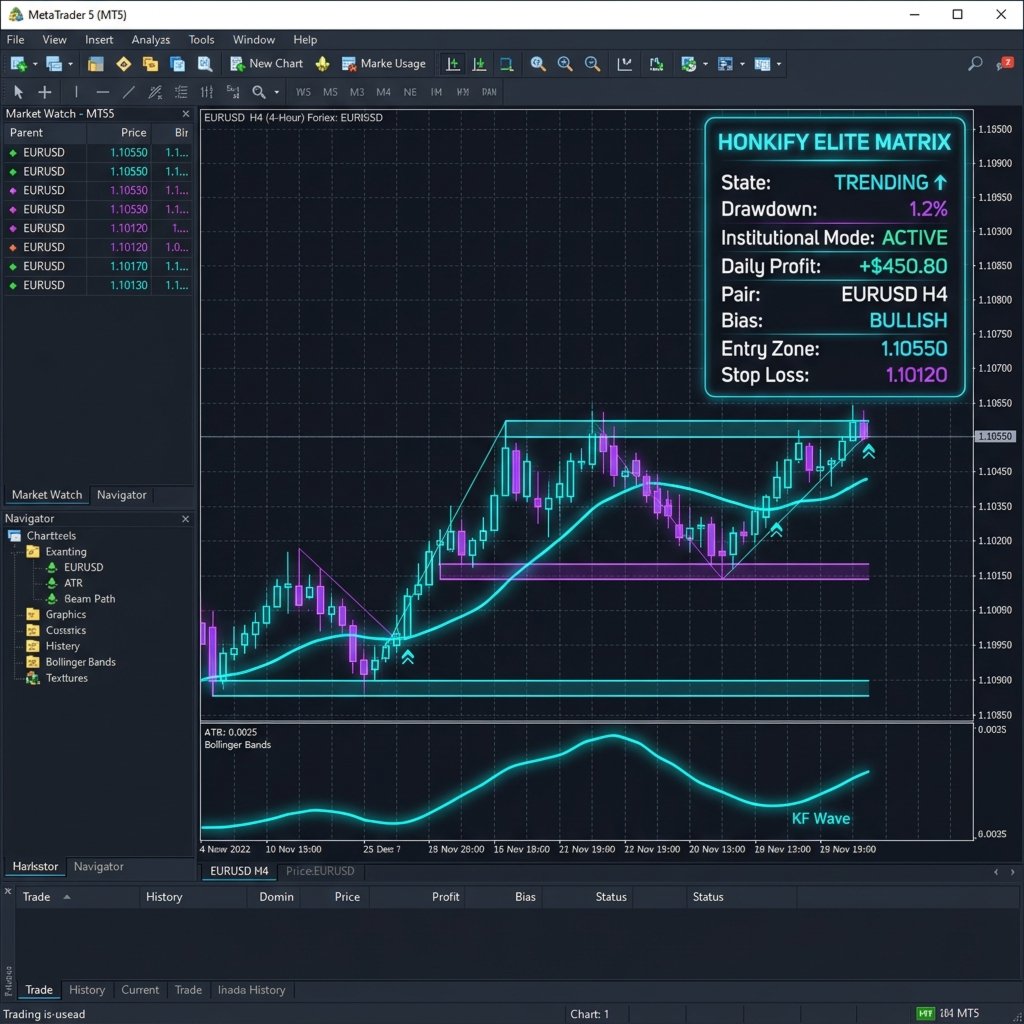
Task: Select the equidistant channel tool
Action: click(155, 92)
